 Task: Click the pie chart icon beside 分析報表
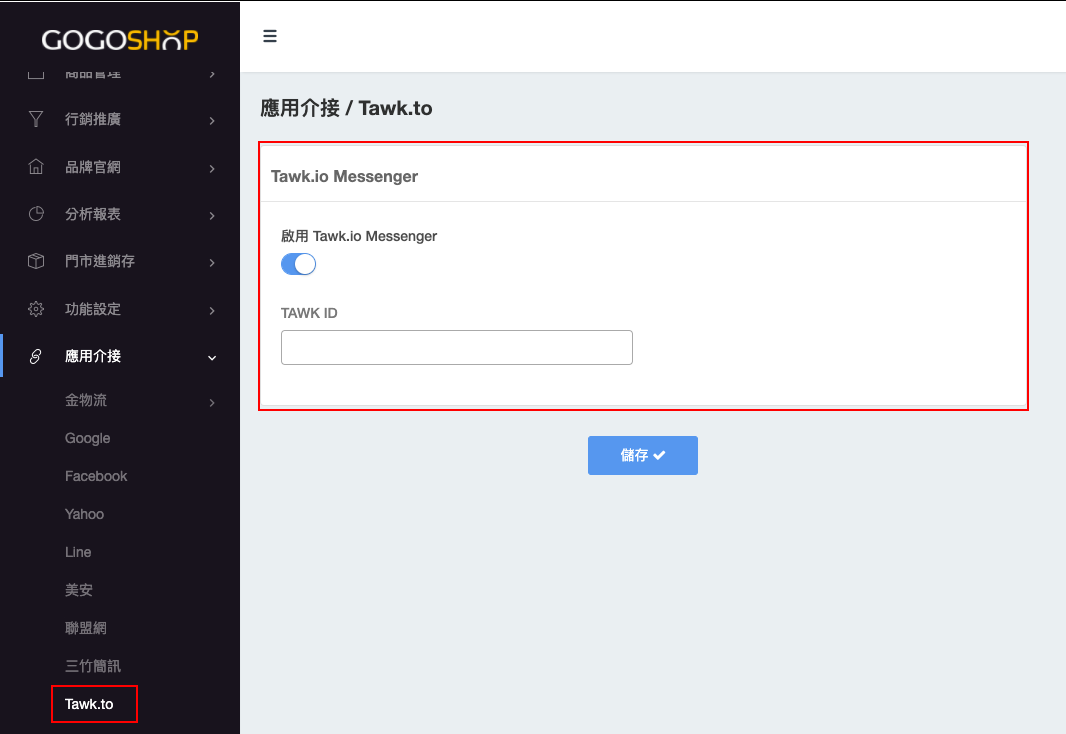click(36, 214)
